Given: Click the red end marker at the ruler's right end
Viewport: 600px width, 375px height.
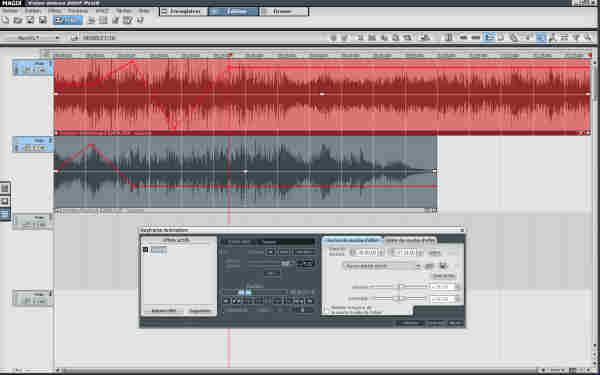Looking at the screenshot, I should [590, 55].
